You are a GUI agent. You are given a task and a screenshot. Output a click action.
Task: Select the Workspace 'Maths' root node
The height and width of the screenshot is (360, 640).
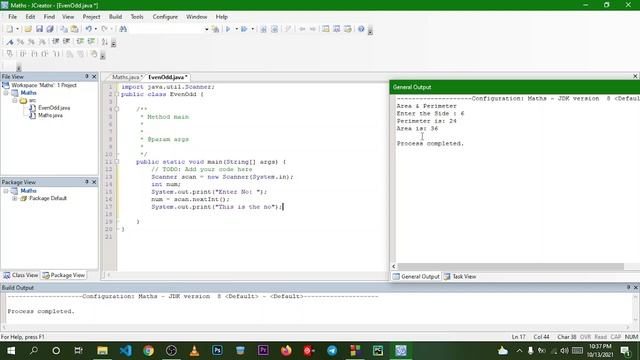pos(44,85)
